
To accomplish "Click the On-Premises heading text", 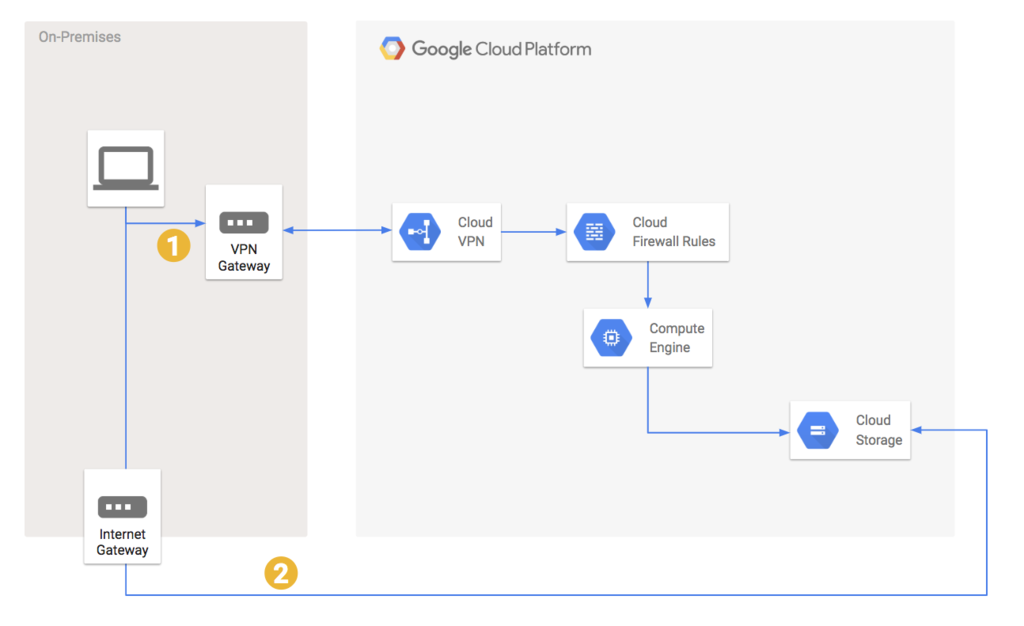I will (x=79, y=37).
